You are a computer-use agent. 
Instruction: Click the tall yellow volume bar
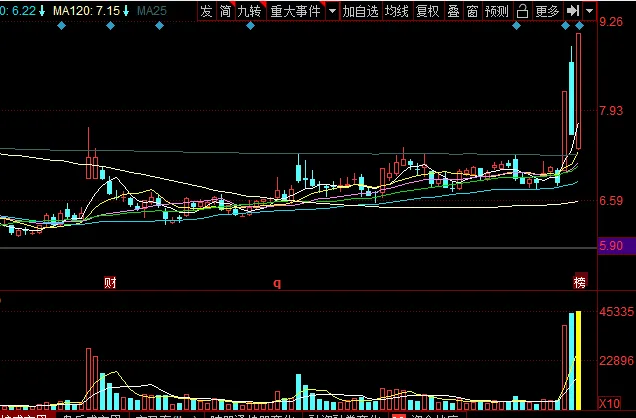577,360
